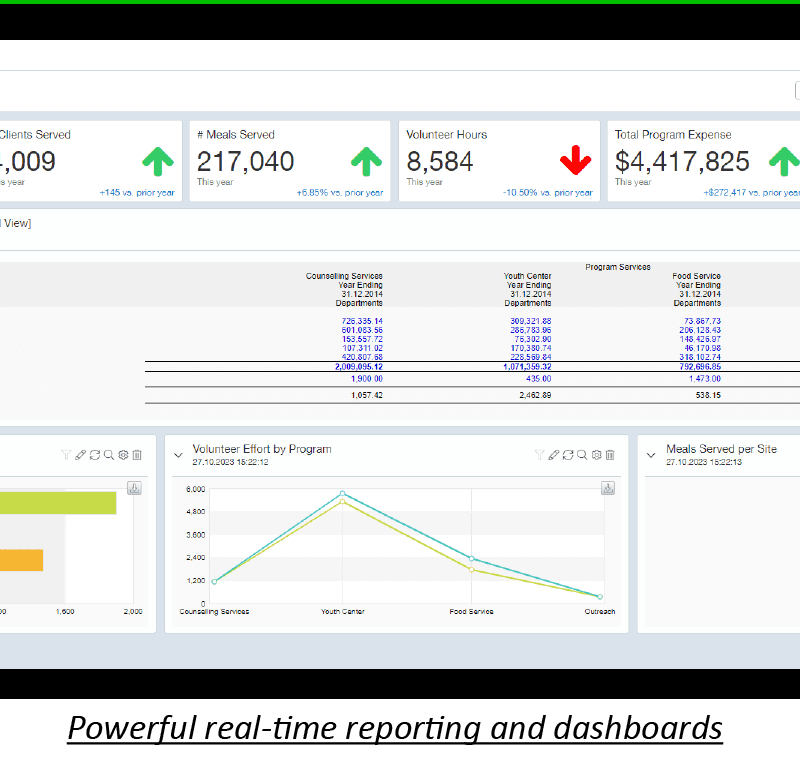800x760 pixels.
Task: Zoom into the Volunteer Effort chart with magnifier
Action: (x=581, y=455)
